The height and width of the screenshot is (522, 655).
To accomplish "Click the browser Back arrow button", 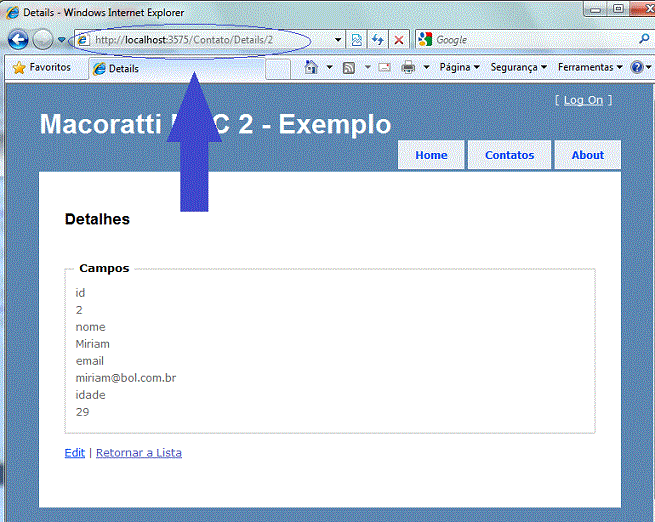I will pyautogui.click(x=18, y=40).
